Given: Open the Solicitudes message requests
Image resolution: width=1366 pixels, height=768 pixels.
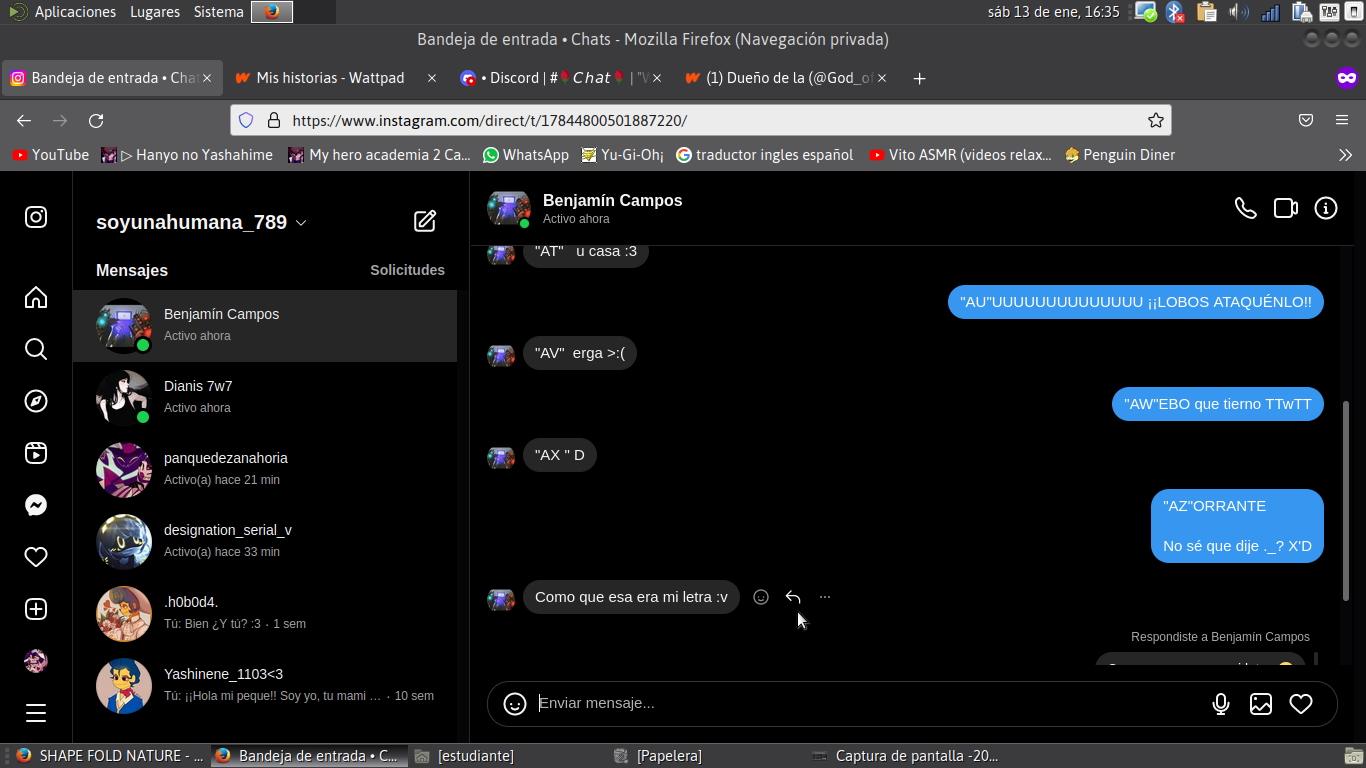Looking at the screenshot, I should 407,270.
